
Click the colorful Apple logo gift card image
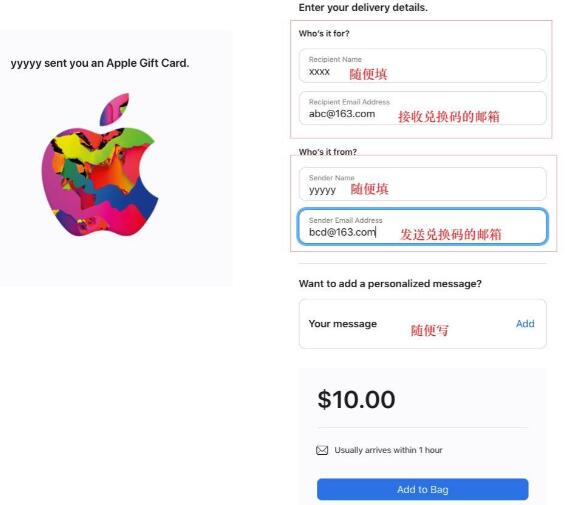coord(100,164)
